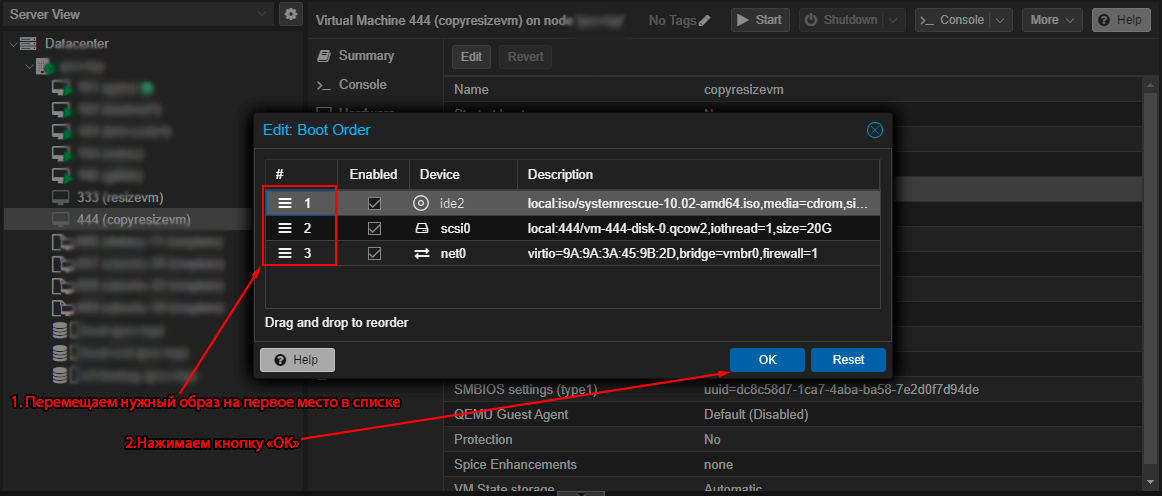This screenshot has height=496, width=1162.
Task: Open the More dropdown menu
Action: click(1052, 20)
